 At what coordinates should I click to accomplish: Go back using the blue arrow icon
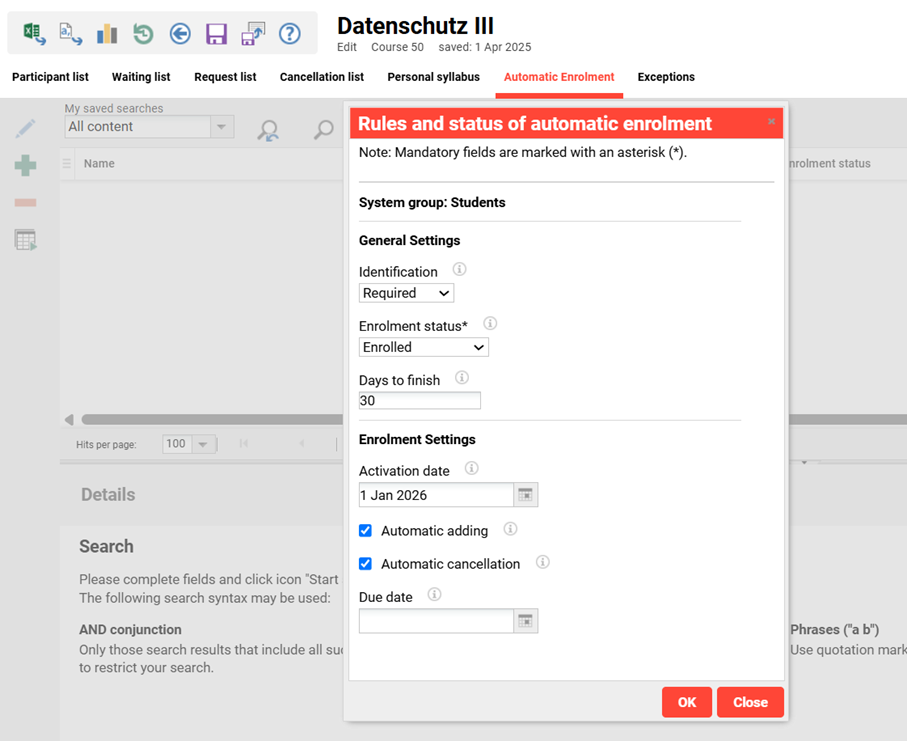point(180,34)
